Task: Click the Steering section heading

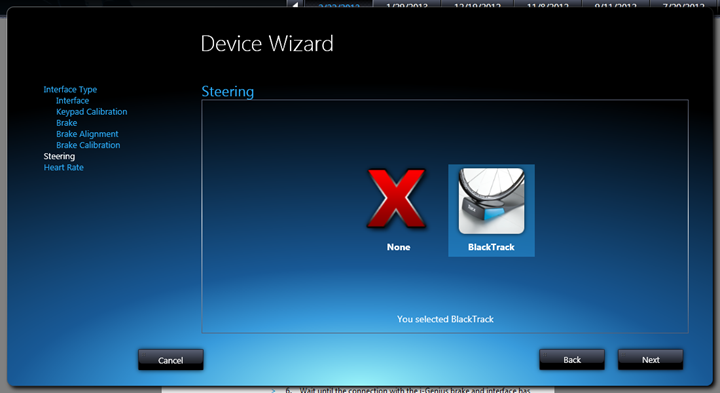Action: tap(227, 91)
